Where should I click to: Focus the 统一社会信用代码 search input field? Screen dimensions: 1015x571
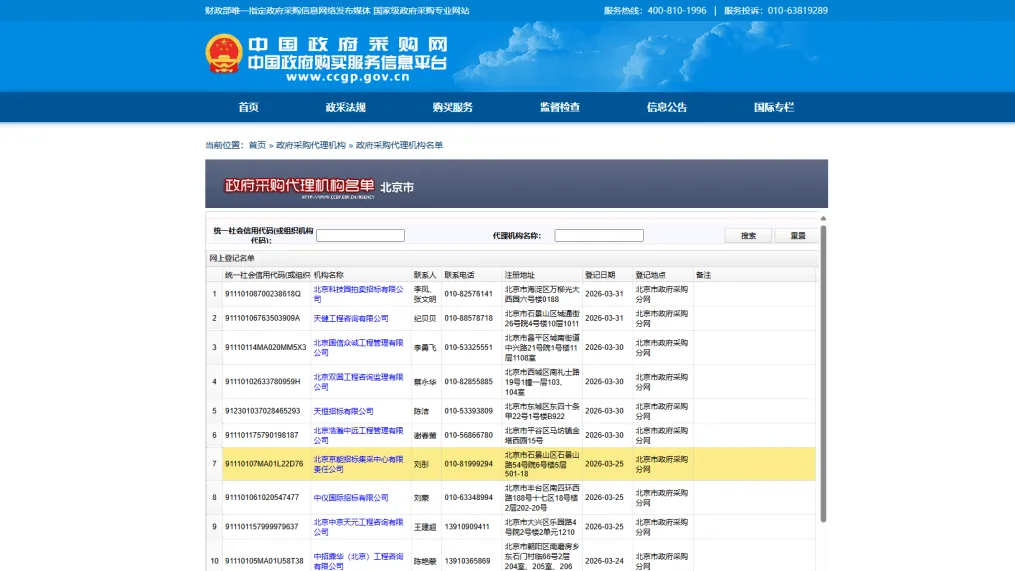click(x=360, y=236)
